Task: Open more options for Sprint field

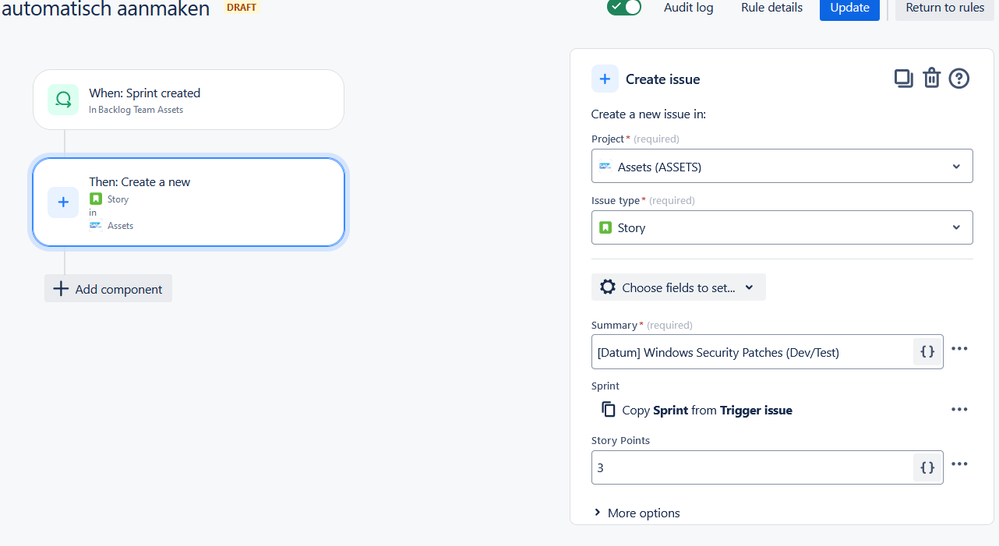Action: click(959, 409)
